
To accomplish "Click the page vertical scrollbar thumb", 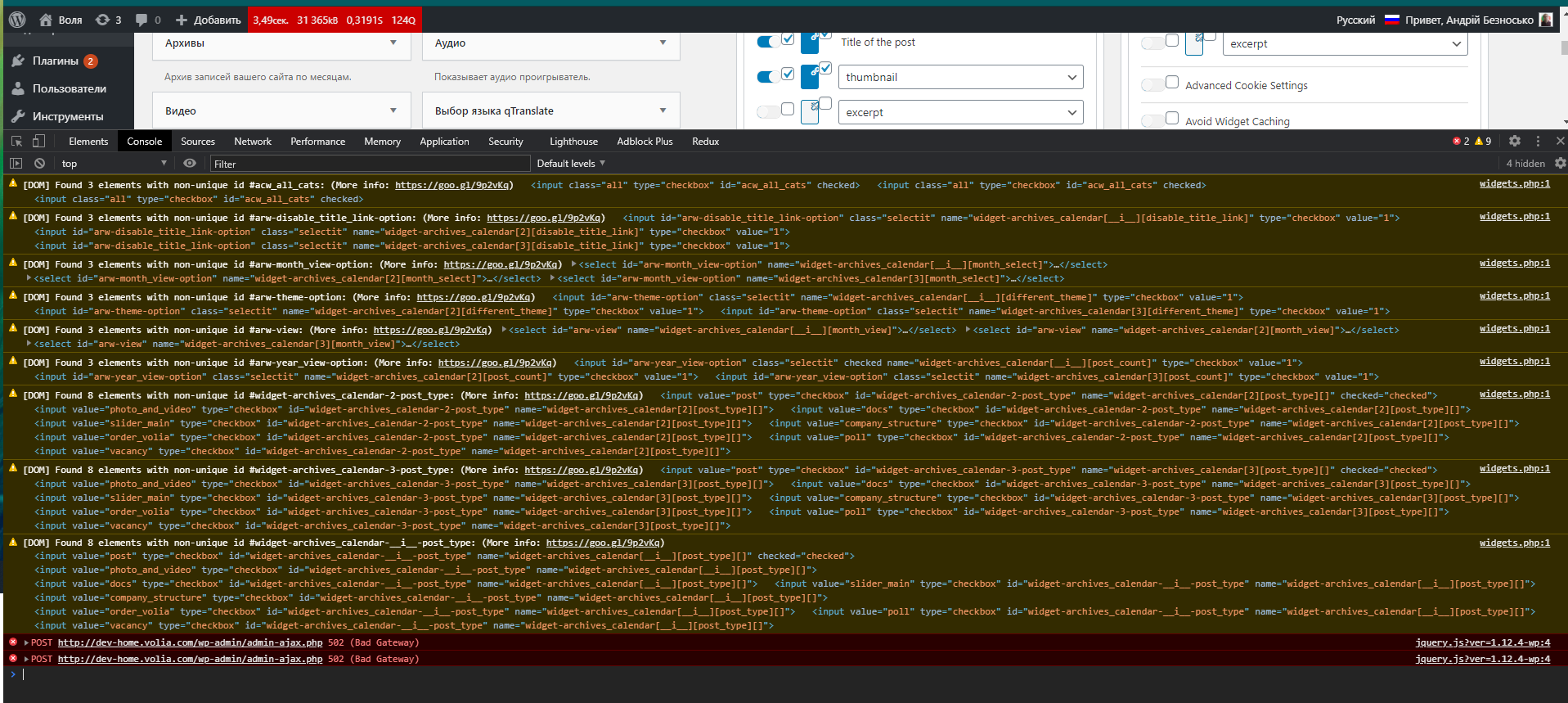I will point(1564,47).
